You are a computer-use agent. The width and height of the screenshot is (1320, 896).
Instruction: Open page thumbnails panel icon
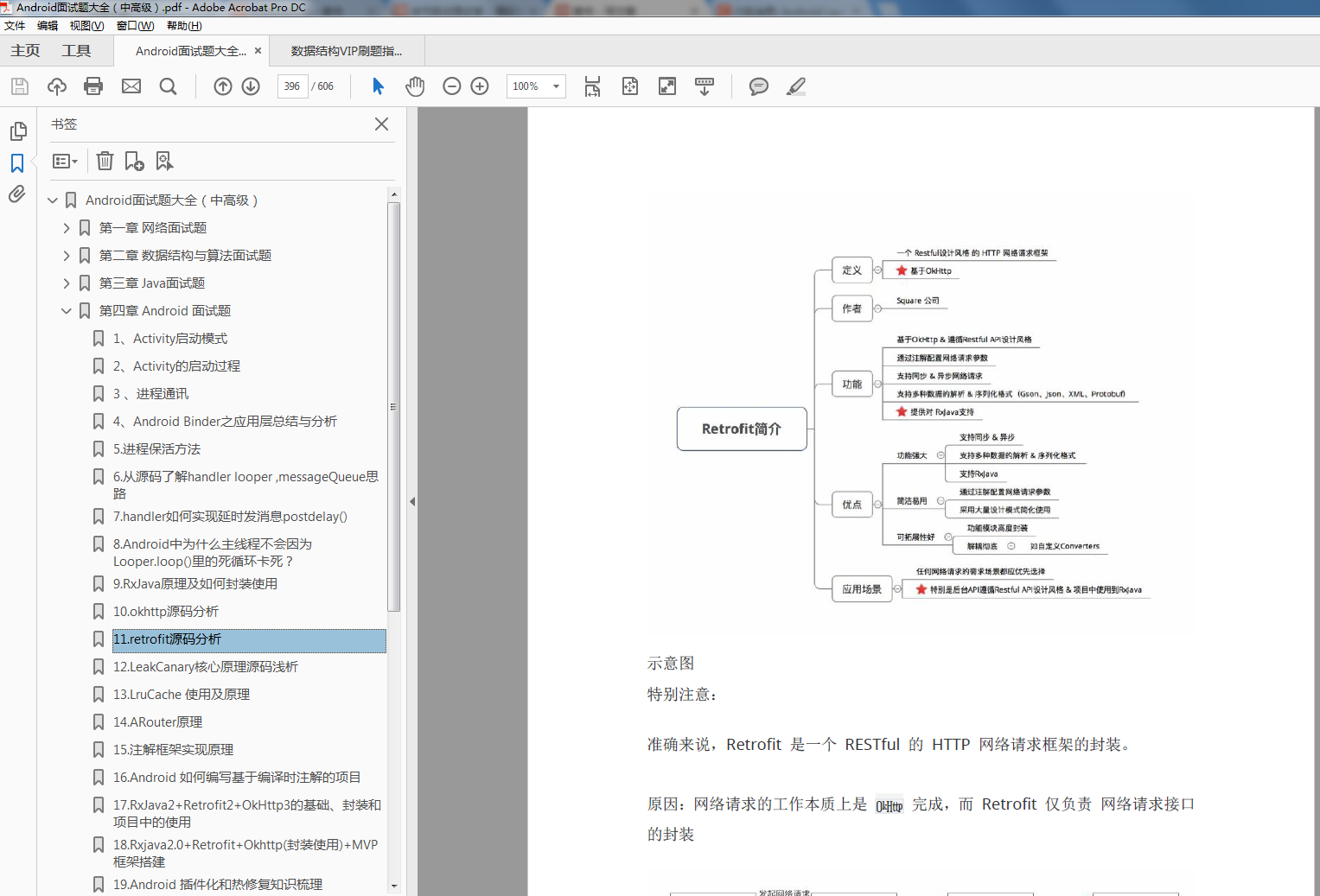(x=17, y=131)
